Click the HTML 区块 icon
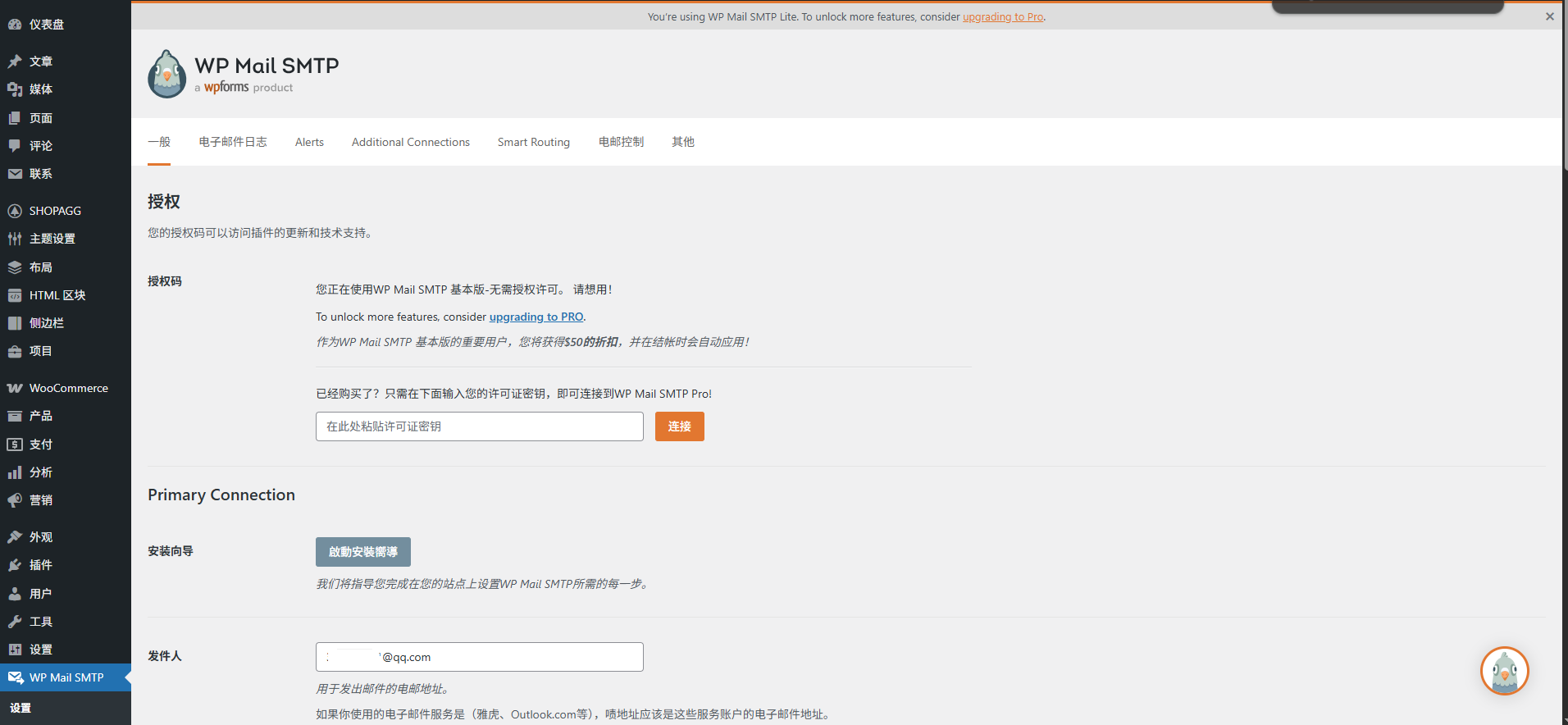Screen dimensions: 1568x725 point(15,295)
